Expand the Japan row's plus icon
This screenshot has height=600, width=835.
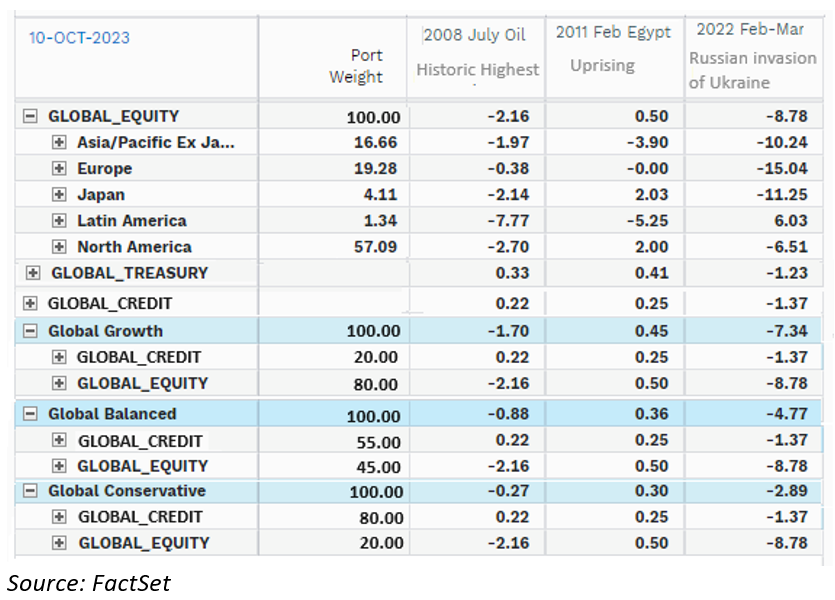(x=58, y=194)
